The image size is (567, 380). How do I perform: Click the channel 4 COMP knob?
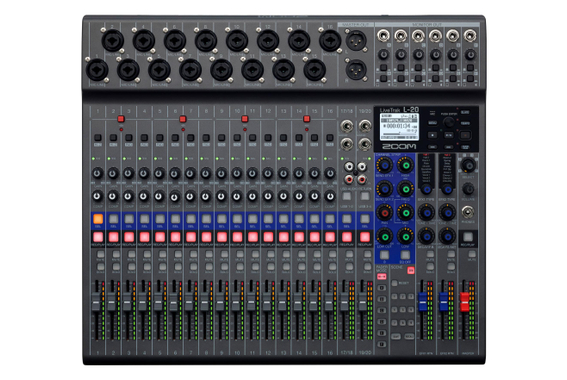144,196
